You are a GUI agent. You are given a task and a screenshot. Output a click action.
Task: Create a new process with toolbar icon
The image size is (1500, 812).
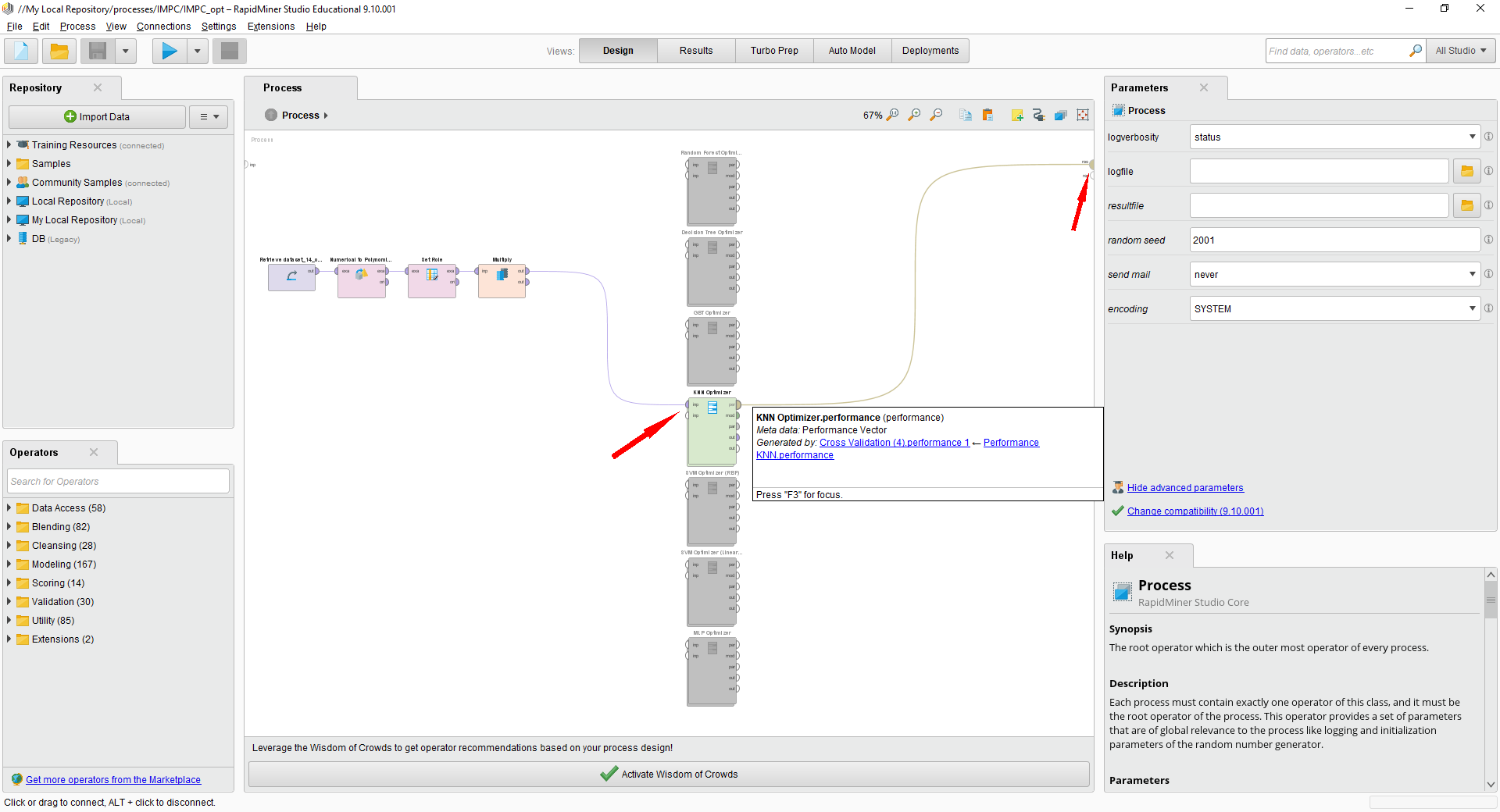coord(21,52)
